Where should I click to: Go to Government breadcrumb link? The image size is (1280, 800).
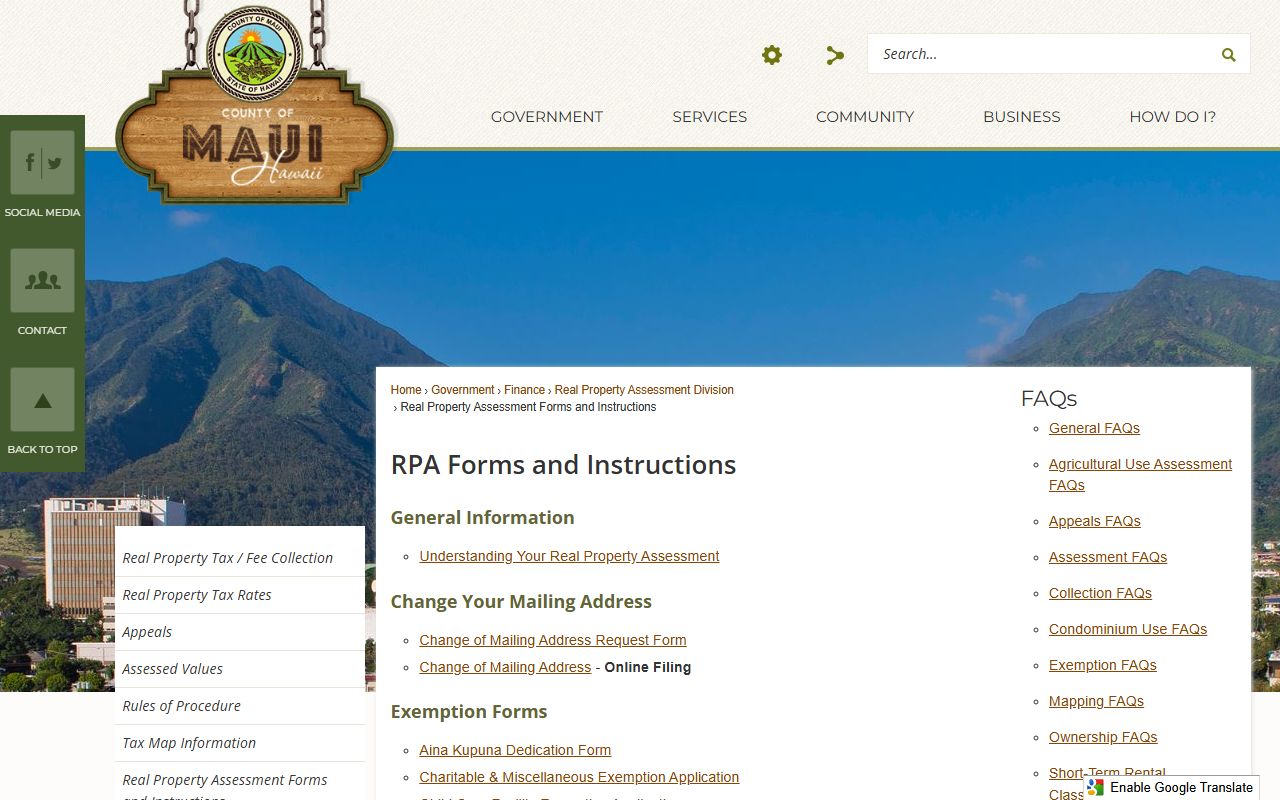click(x=463, y=390)
